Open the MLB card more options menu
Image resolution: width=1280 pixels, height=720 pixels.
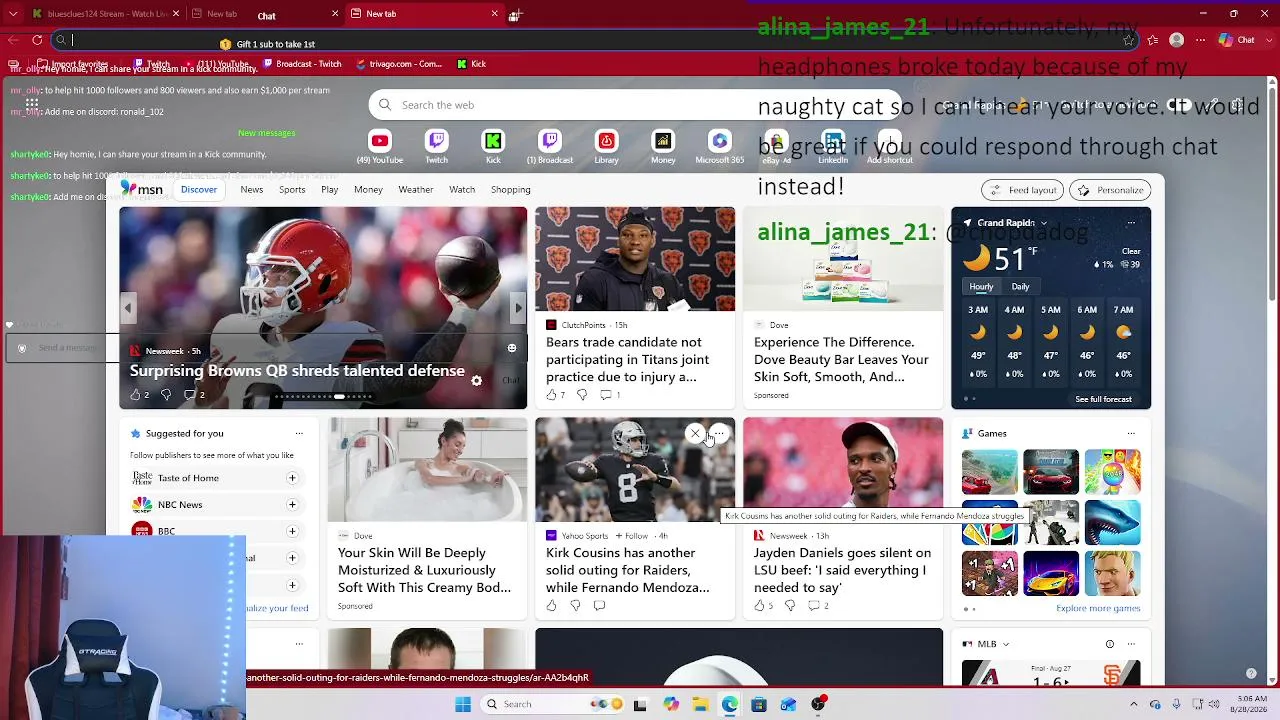click(x=1131, y=644)
